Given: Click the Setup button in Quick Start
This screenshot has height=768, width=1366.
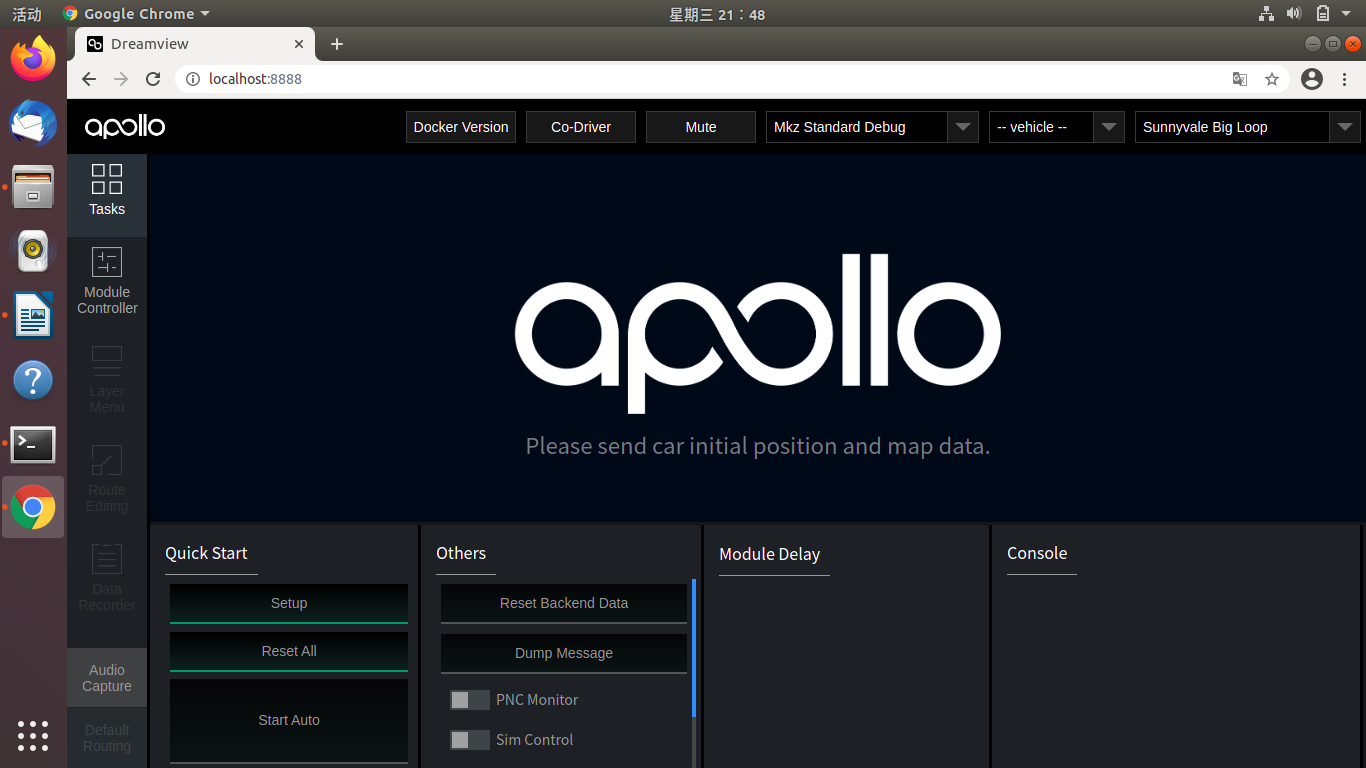Looking at the screenshot, I should tap(288, 603).
